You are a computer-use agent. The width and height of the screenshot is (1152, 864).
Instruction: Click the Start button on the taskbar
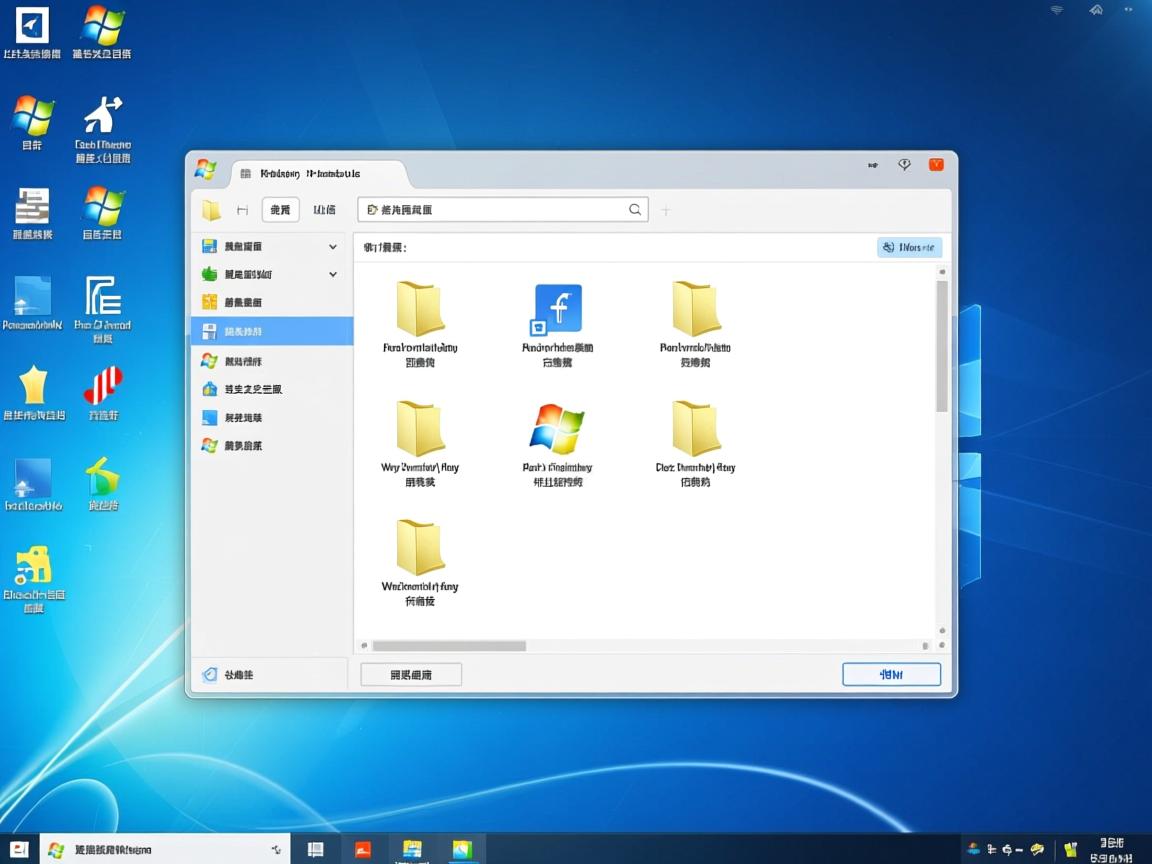[x=20, y=849]
